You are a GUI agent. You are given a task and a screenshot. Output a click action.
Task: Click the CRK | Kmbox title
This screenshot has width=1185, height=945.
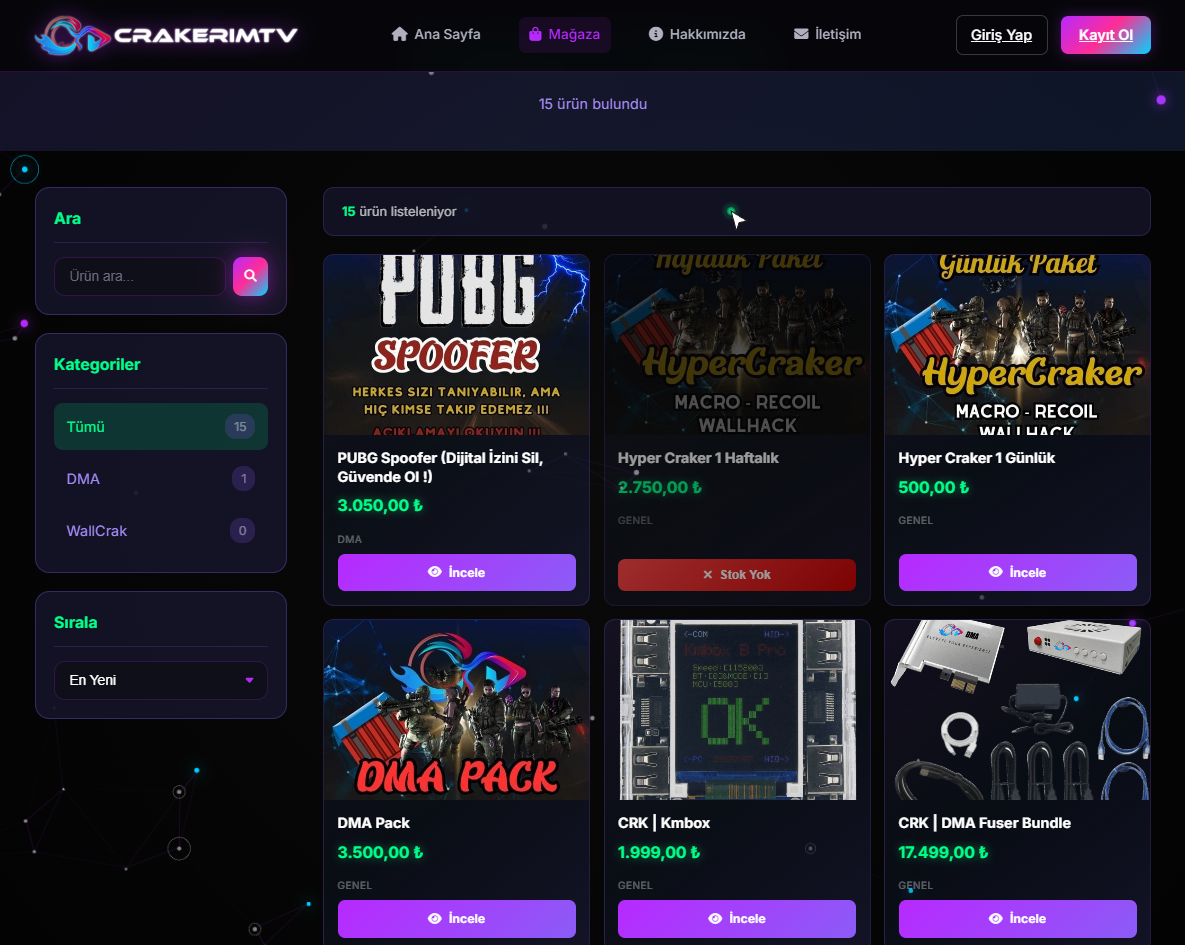click(x=664, y=823)
